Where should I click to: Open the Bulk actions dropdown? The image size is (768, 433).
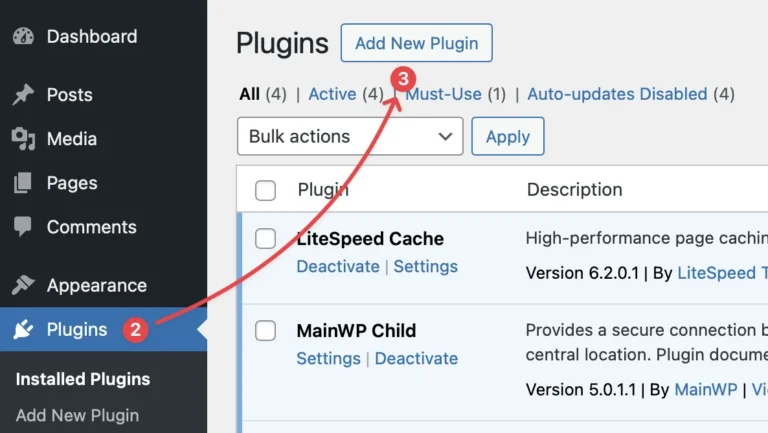350,136
